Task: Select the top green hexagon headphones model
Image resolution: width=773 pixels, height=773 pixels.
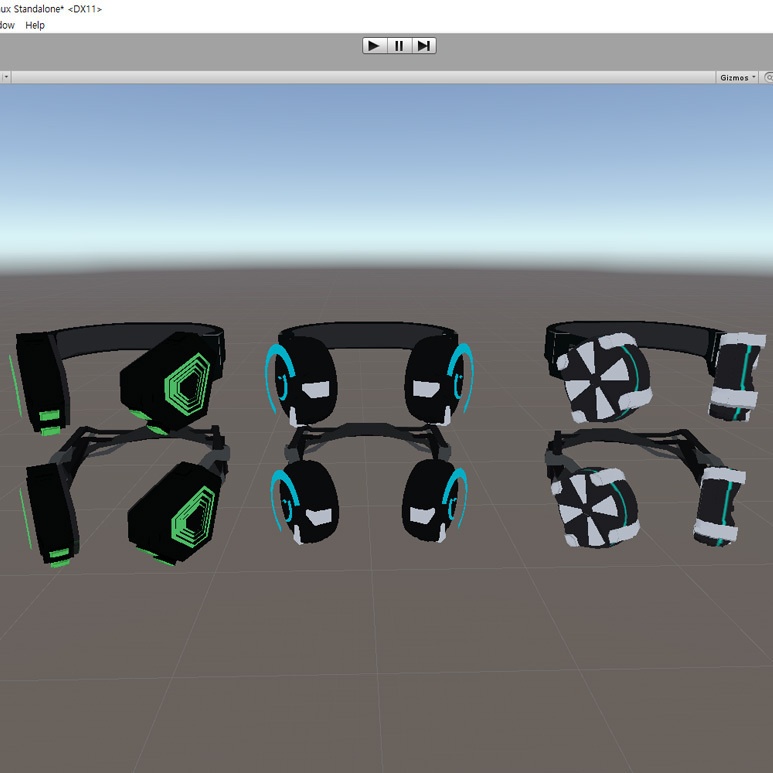Action: [x=118, y=379]
